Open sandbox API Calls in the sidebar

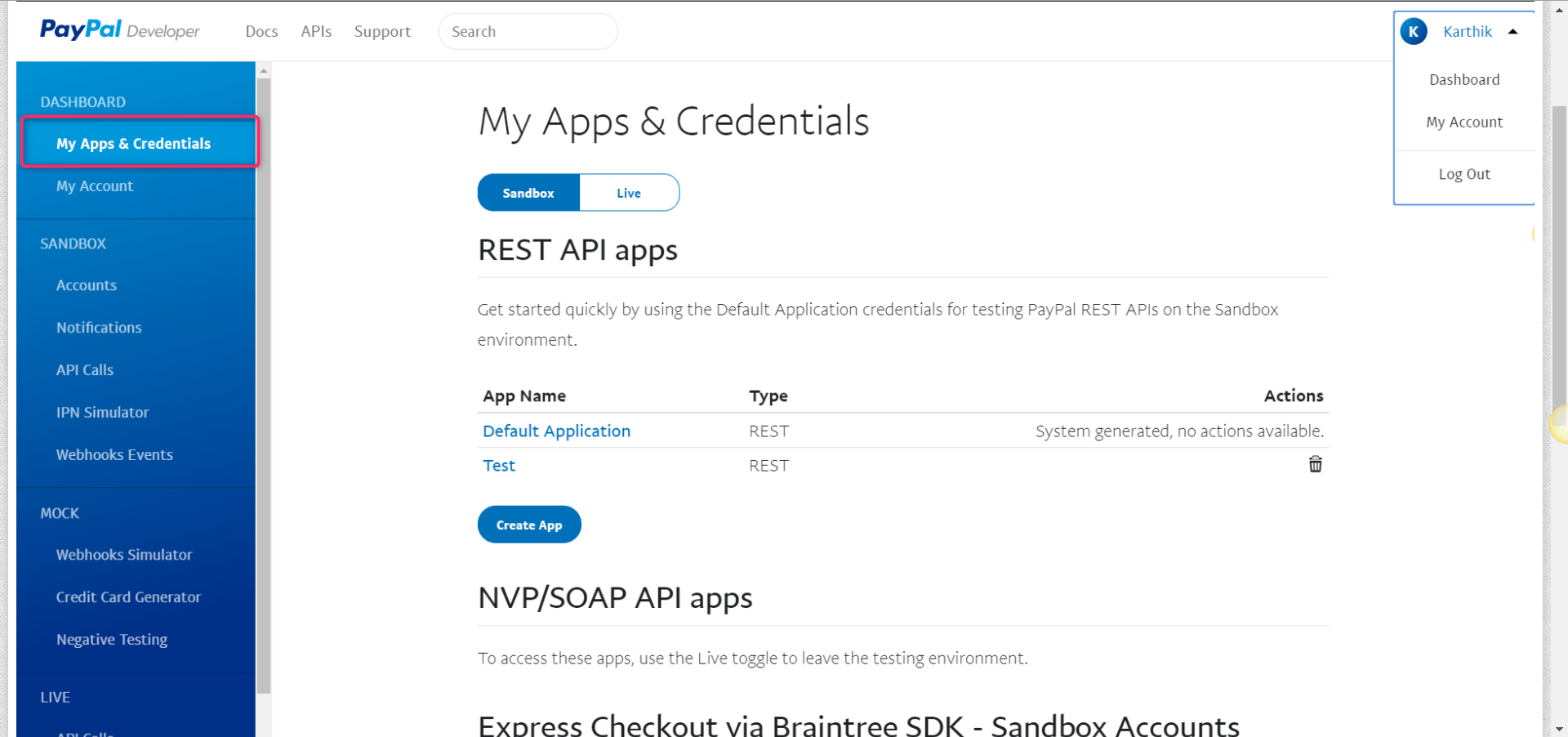[x=85, y=370]
